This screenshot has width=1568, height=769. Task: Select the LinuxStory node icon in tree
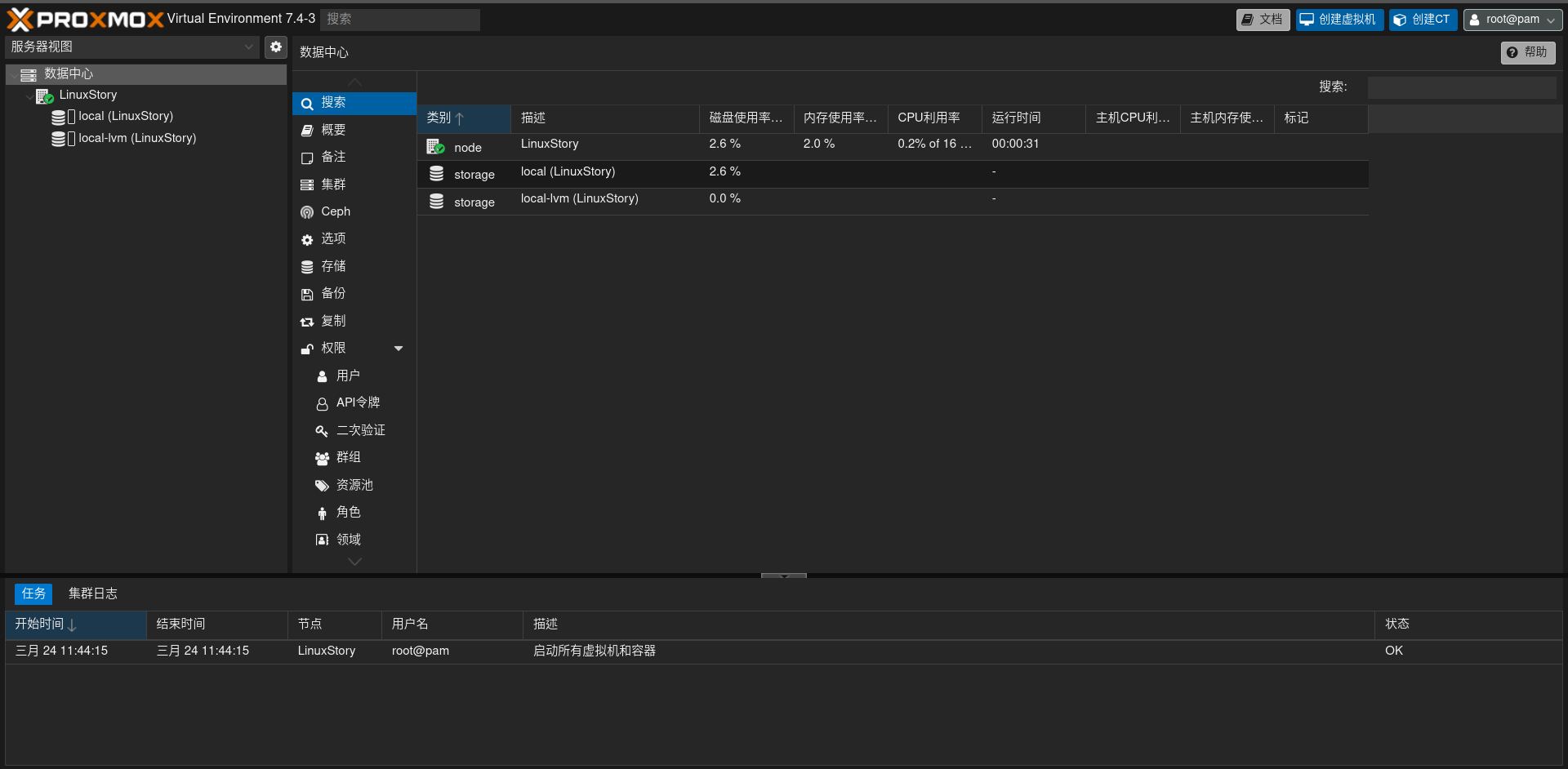coord(44,96)
